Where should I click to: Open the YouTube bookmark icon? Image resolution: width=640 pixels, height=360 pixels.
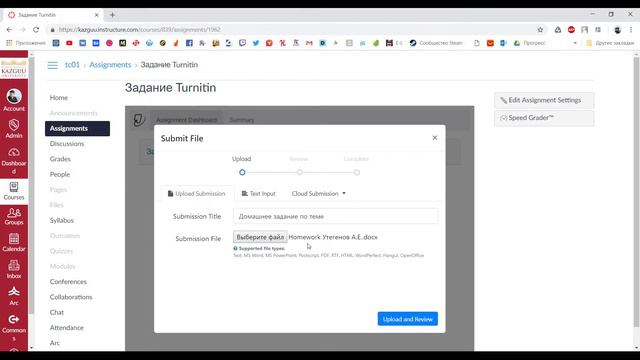(69, 43)
